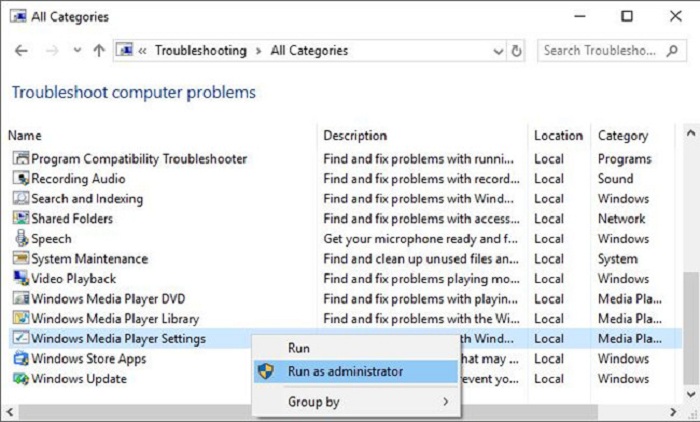
Task: Click 'Find and fix problems playing mo...' description
Action: click(421, 279)
